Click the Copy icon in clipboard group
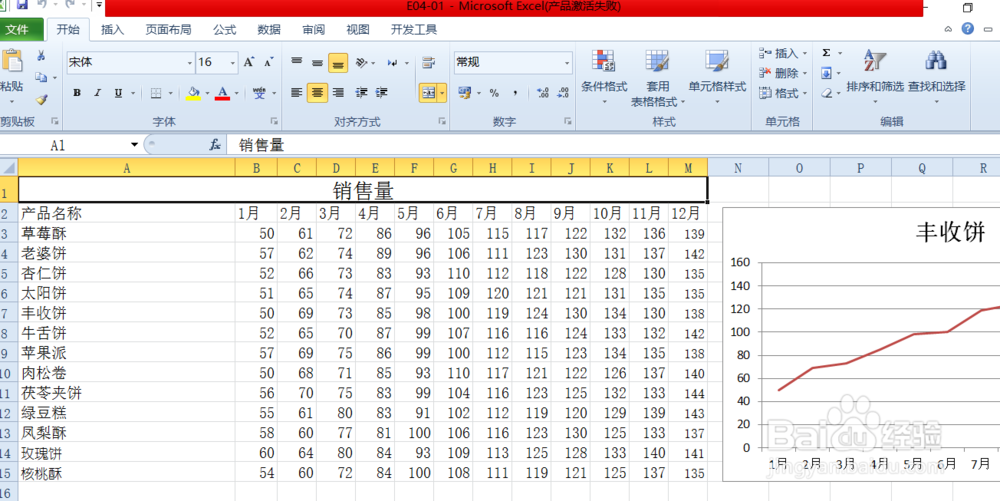Viewport: 1000px width, 501px height. click(42, 77)
